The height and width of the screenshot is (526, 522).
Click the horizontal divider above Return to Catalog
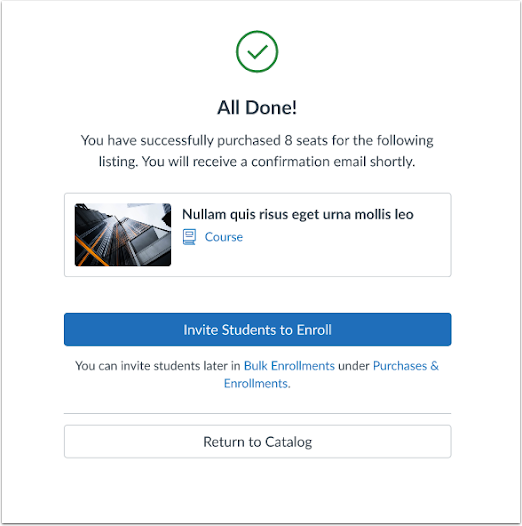[257, 414]
